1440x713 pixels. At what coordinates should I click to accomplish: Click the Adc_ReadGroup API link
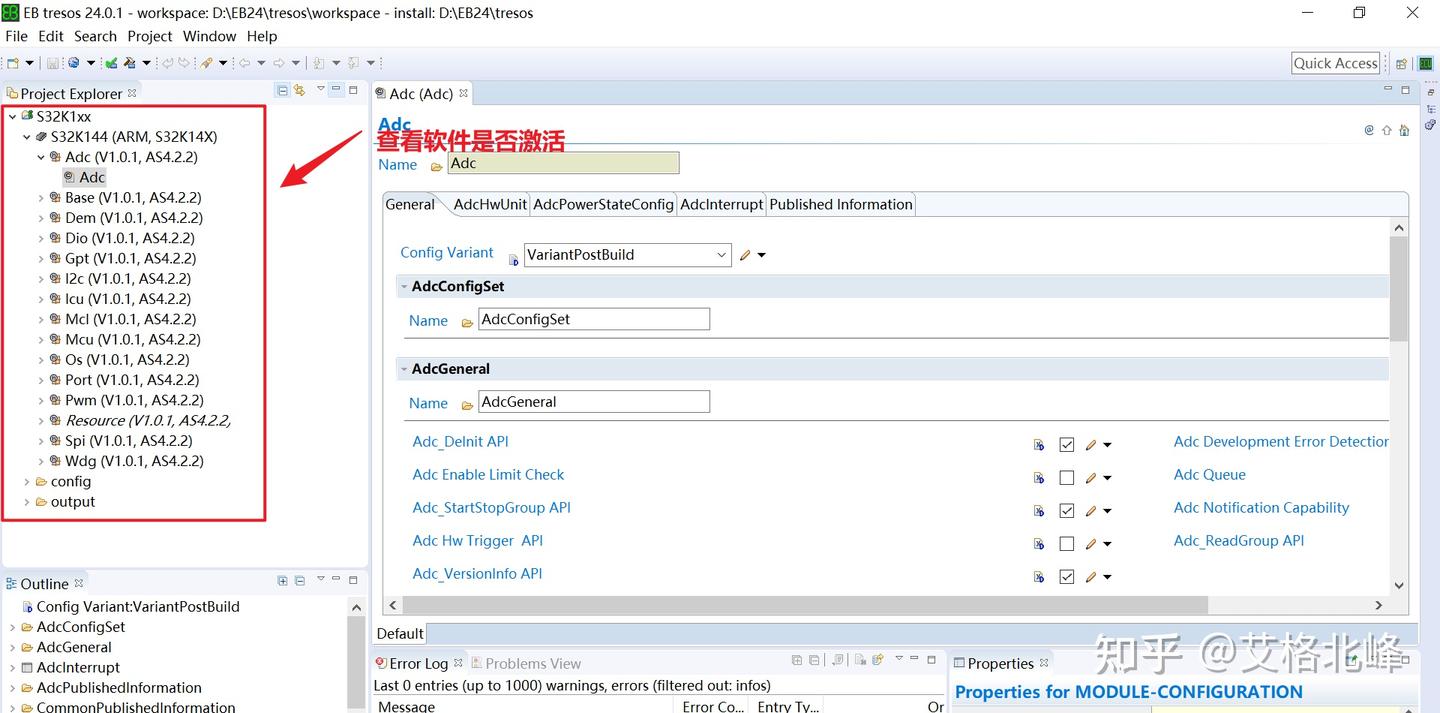click(1239, 541)
